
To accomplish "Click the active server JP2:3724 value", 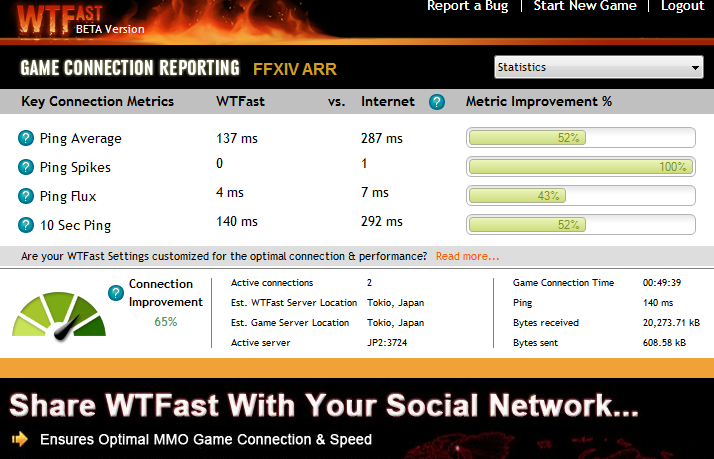I will [x=387, y=343].
